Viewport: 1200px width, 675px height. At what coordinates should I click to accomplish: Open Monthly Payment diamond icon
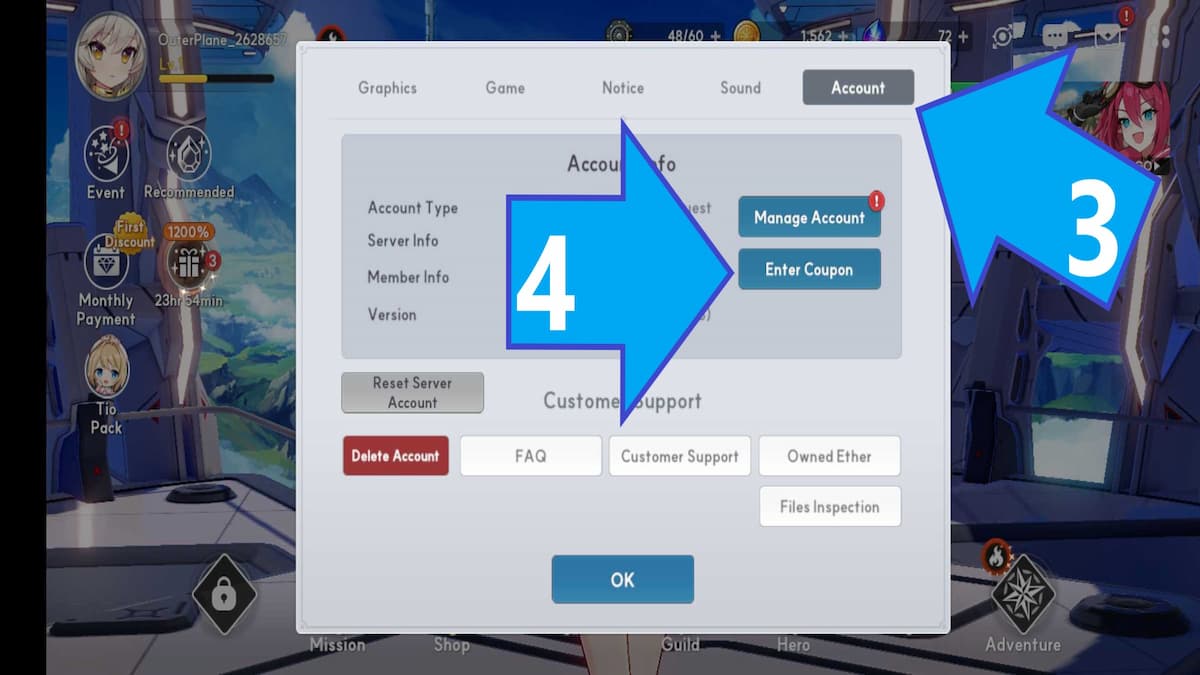(x=105, y=264)
